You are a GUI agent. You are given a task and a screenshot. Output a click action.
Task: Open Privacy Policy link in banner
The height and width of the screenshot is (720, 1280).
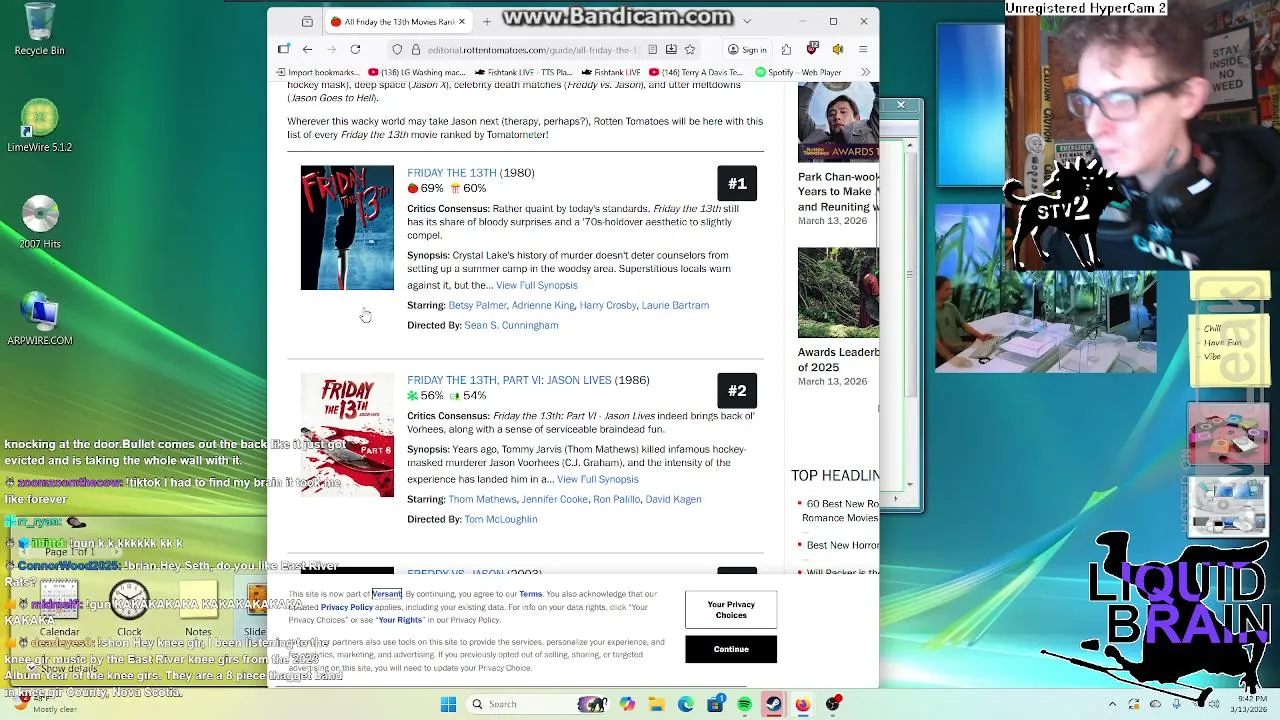346,607
